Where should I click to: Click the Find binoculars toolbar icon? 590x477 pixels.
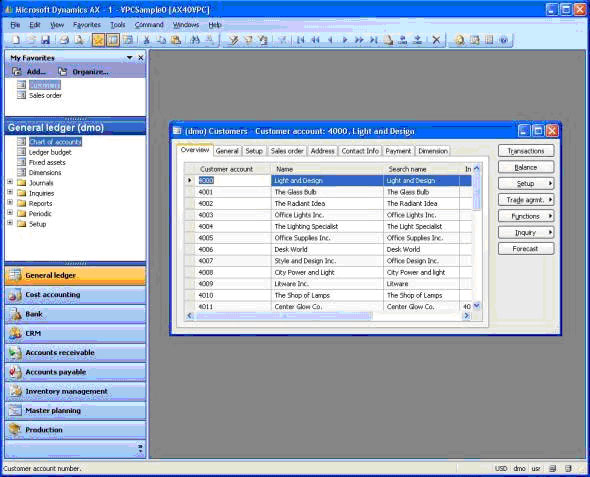click(195, 39)
